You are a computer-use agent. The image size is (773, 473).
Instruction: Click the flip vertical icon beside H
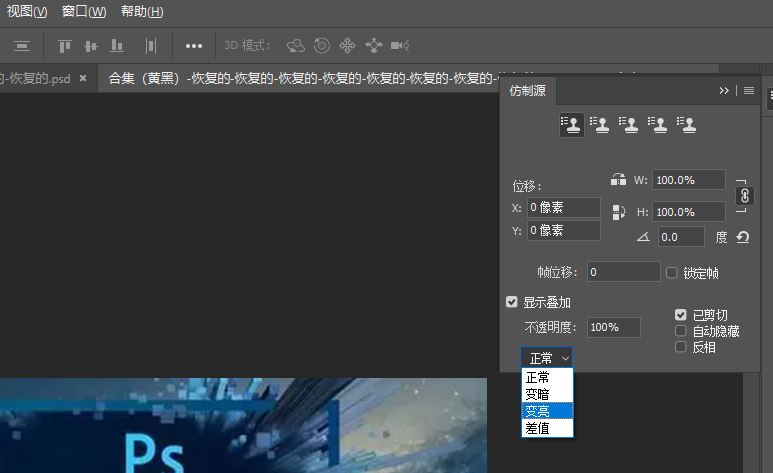pyautogui.click(x=618, y=212)
